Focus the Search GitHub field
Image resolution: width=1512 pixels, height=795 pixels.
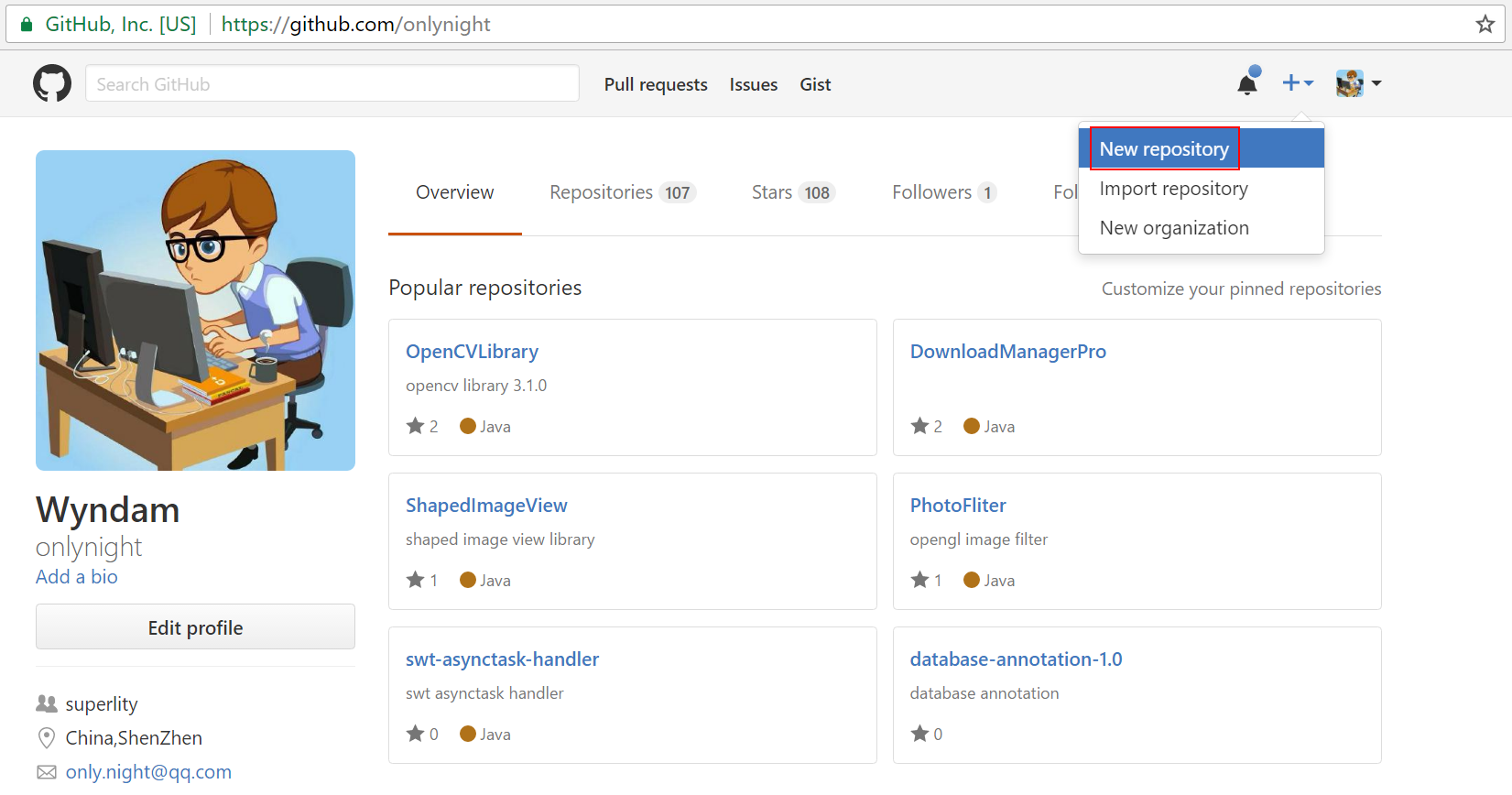tap(332, 83)
